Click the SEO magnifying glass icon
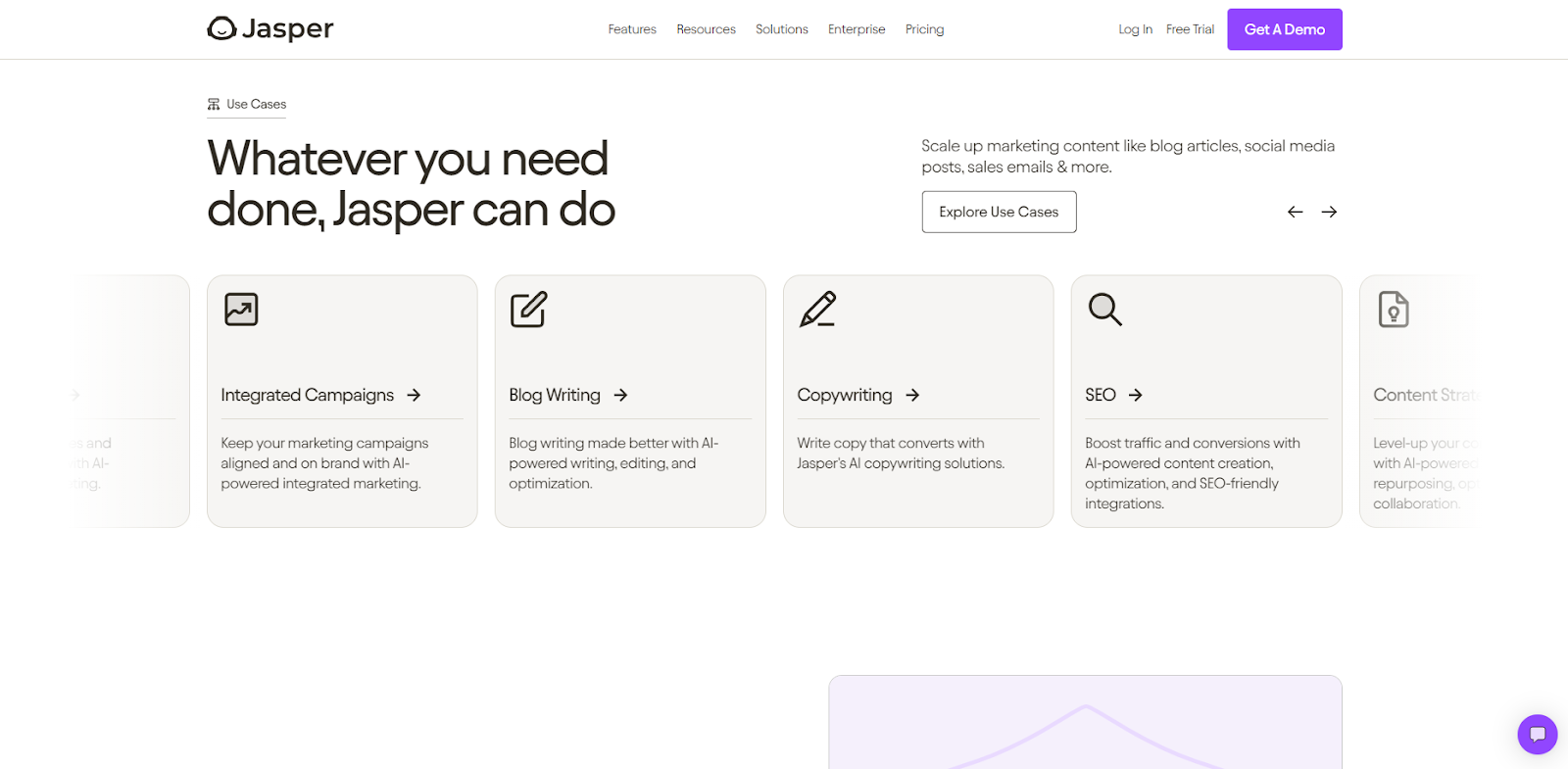The width and height of the screenshot is (1568, 769). [x=1104, y=310]
